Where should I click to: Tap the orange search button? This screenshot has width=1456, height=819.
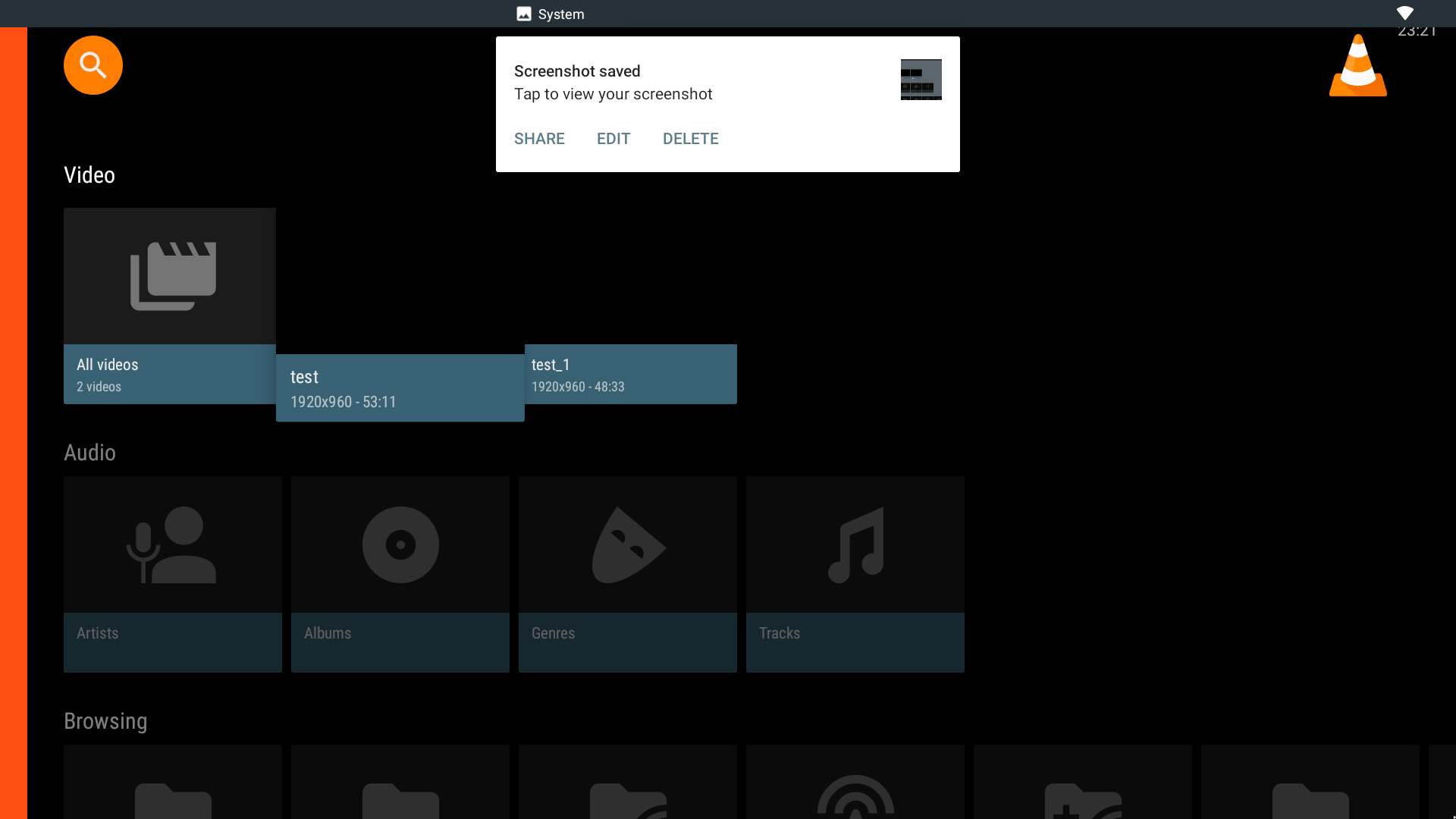tap(94, 65)
